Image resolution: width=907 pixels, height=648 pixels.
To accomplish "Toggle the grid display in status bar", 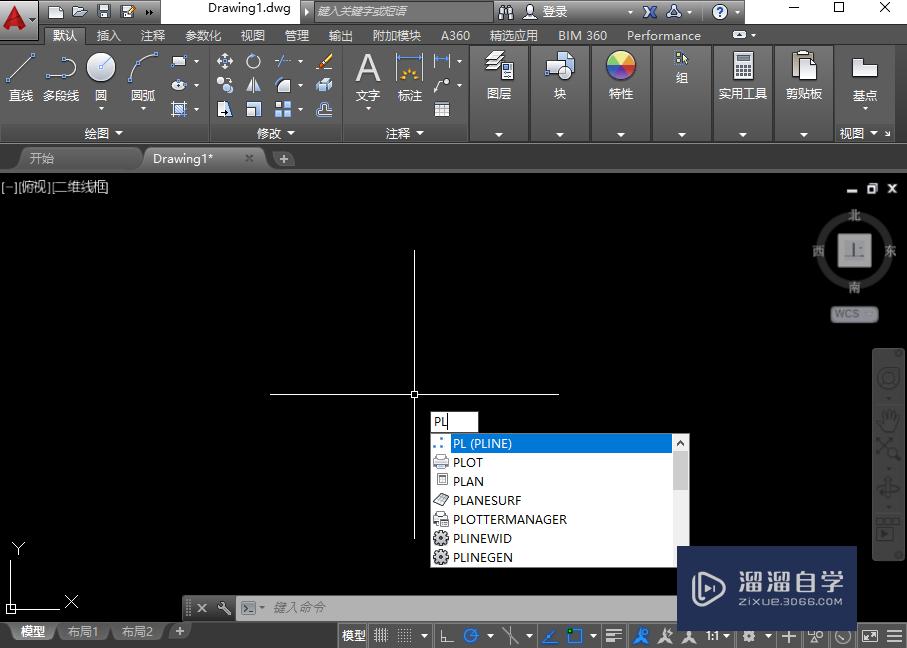I will tap(406, 636).
